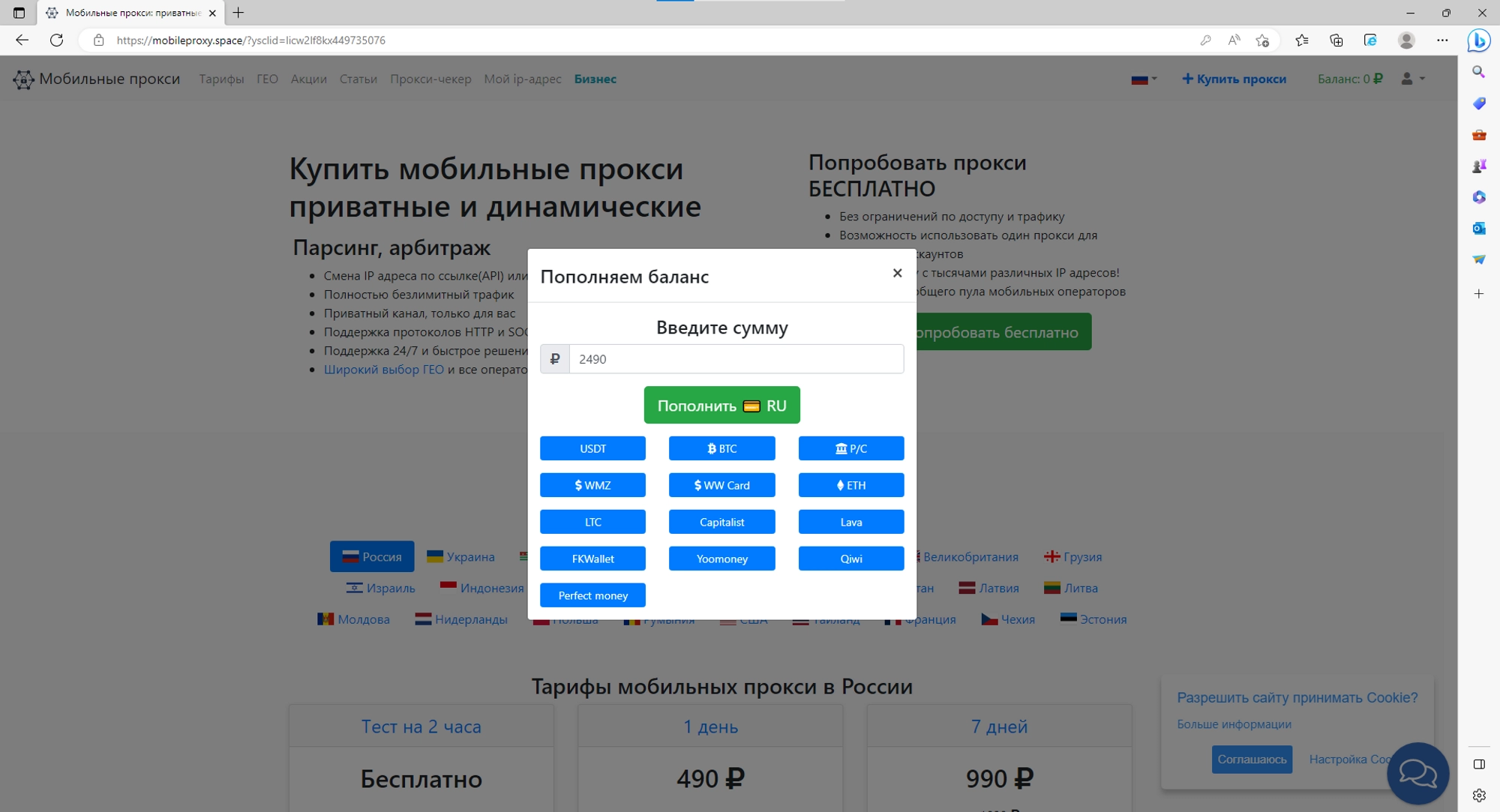The height and width of the screenshot is (812, 1500).
Task: Click the refresh page icon in browser
Action: click(x=58, y=40)
